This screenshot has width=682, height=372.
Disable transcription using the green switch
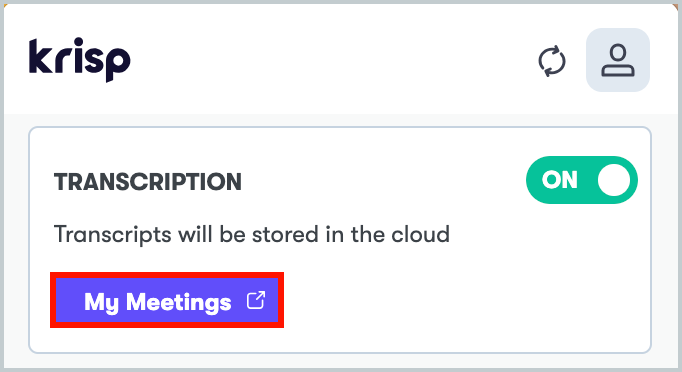click(x=582, y=180)
